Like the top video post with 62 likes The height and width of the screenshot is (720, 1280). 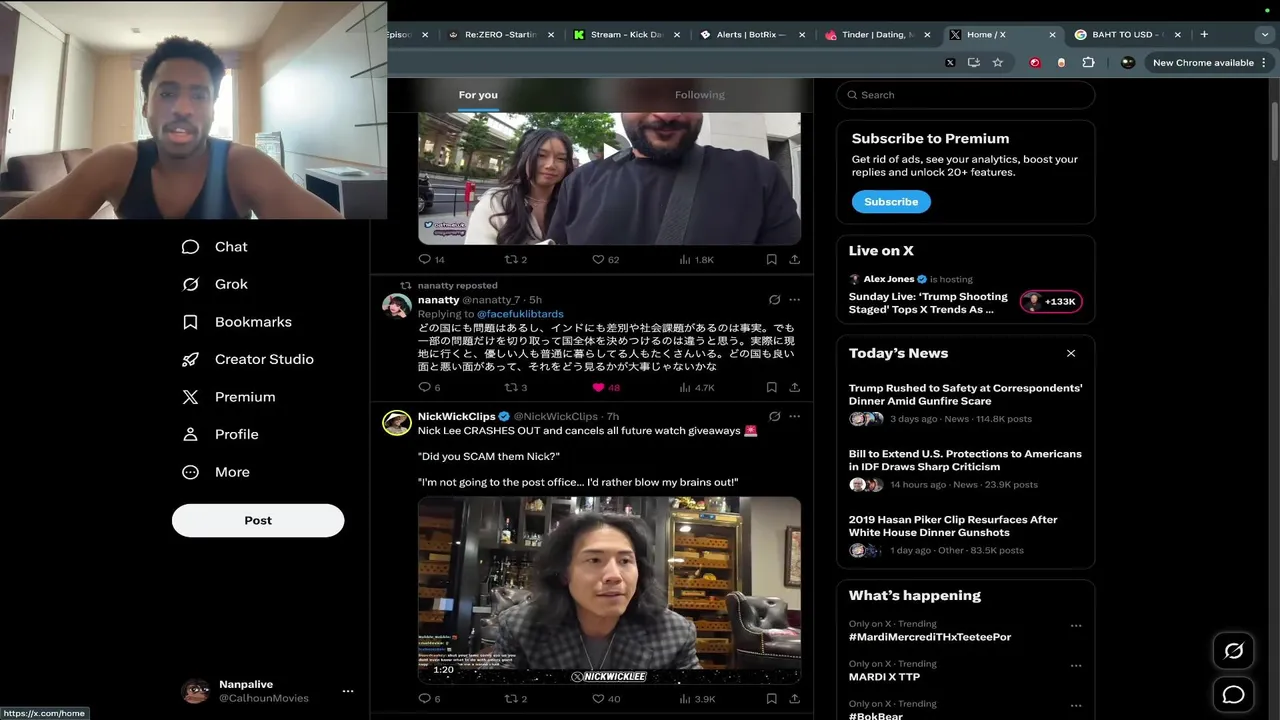(x=605, y=259)
